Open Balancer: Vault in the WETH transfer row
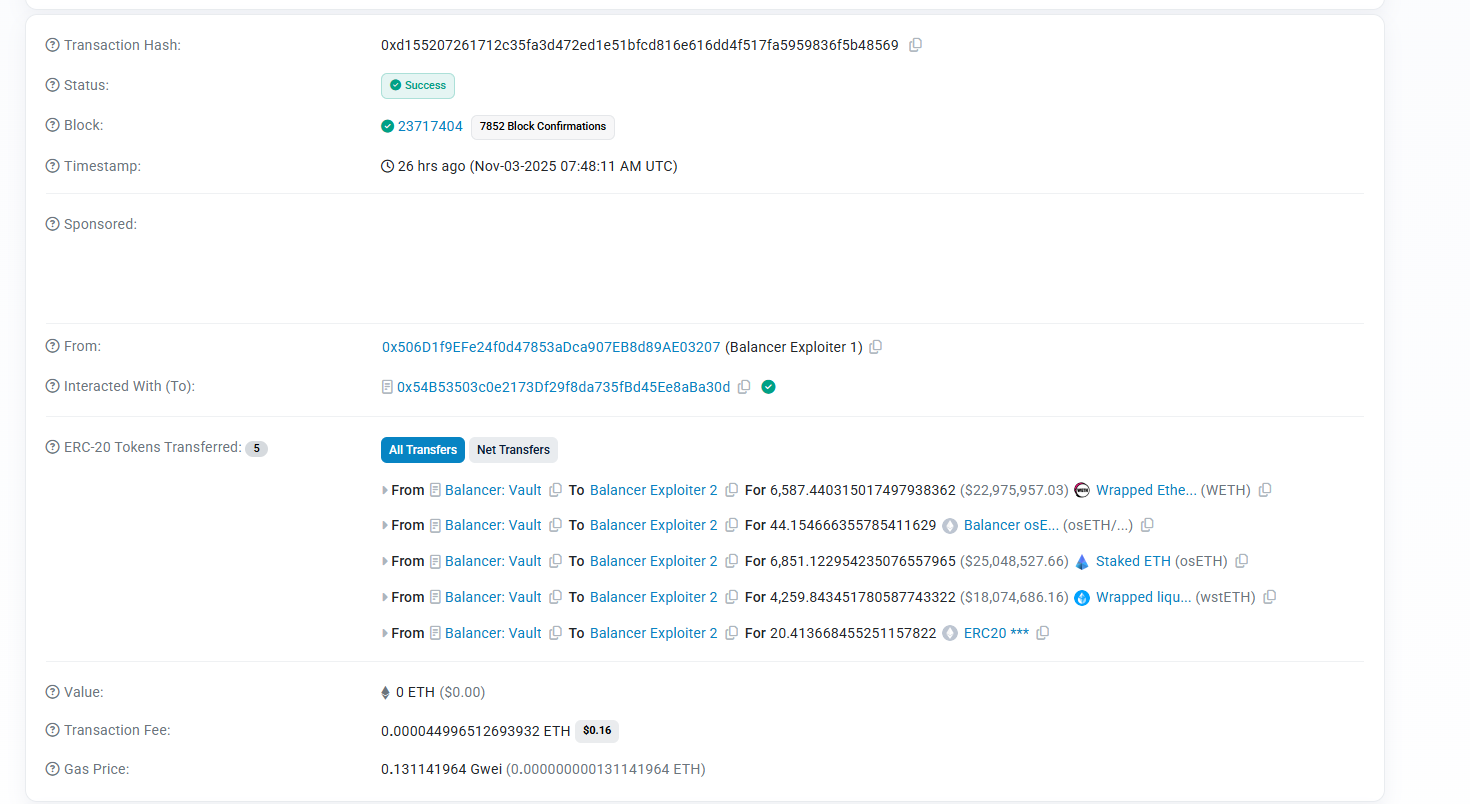Image resolution: width=1470 pixels, height=804 pixels. pyautogui.click(x=493, y=490)
